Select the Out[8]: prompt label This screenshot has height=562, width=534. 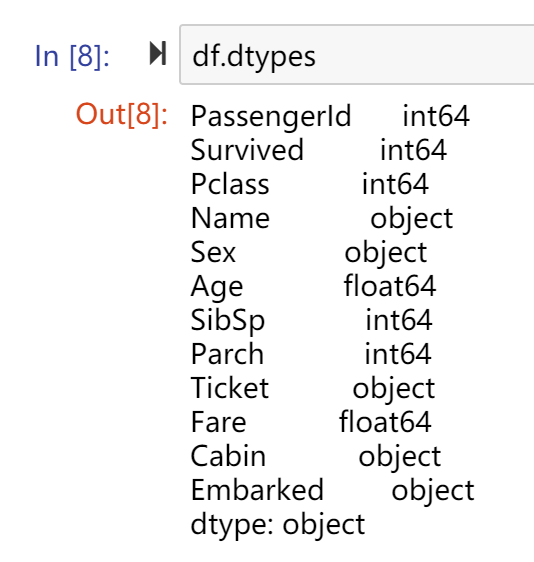point(122,114)
